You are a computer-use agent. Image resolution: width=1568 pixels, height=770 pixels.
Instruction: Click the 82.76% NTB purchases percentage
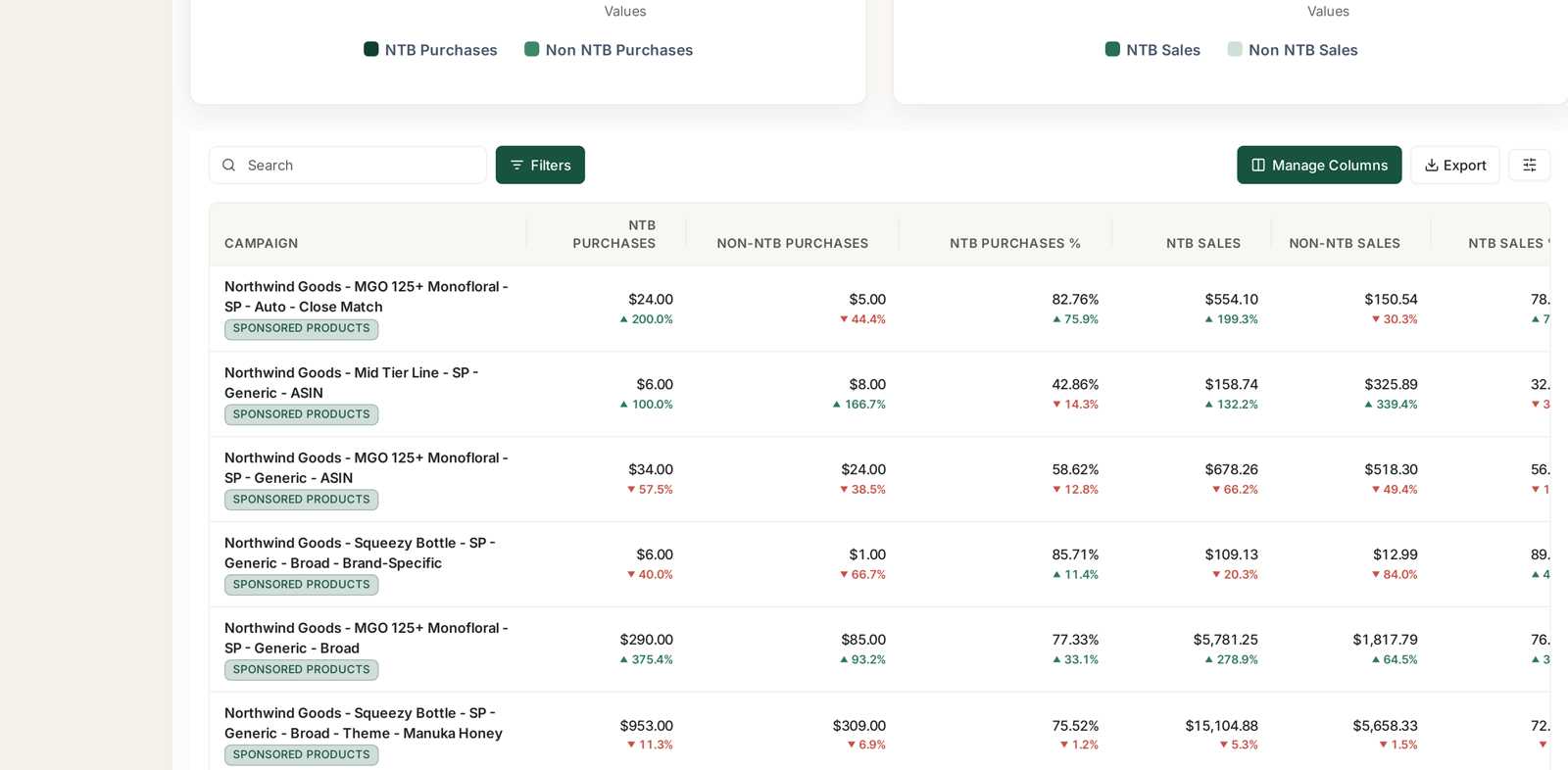(x=1075, y=299)
